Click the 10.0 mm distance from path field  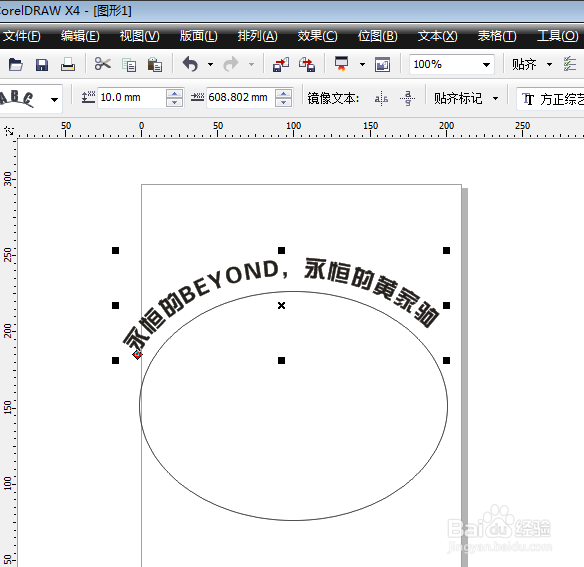point(131,98)
